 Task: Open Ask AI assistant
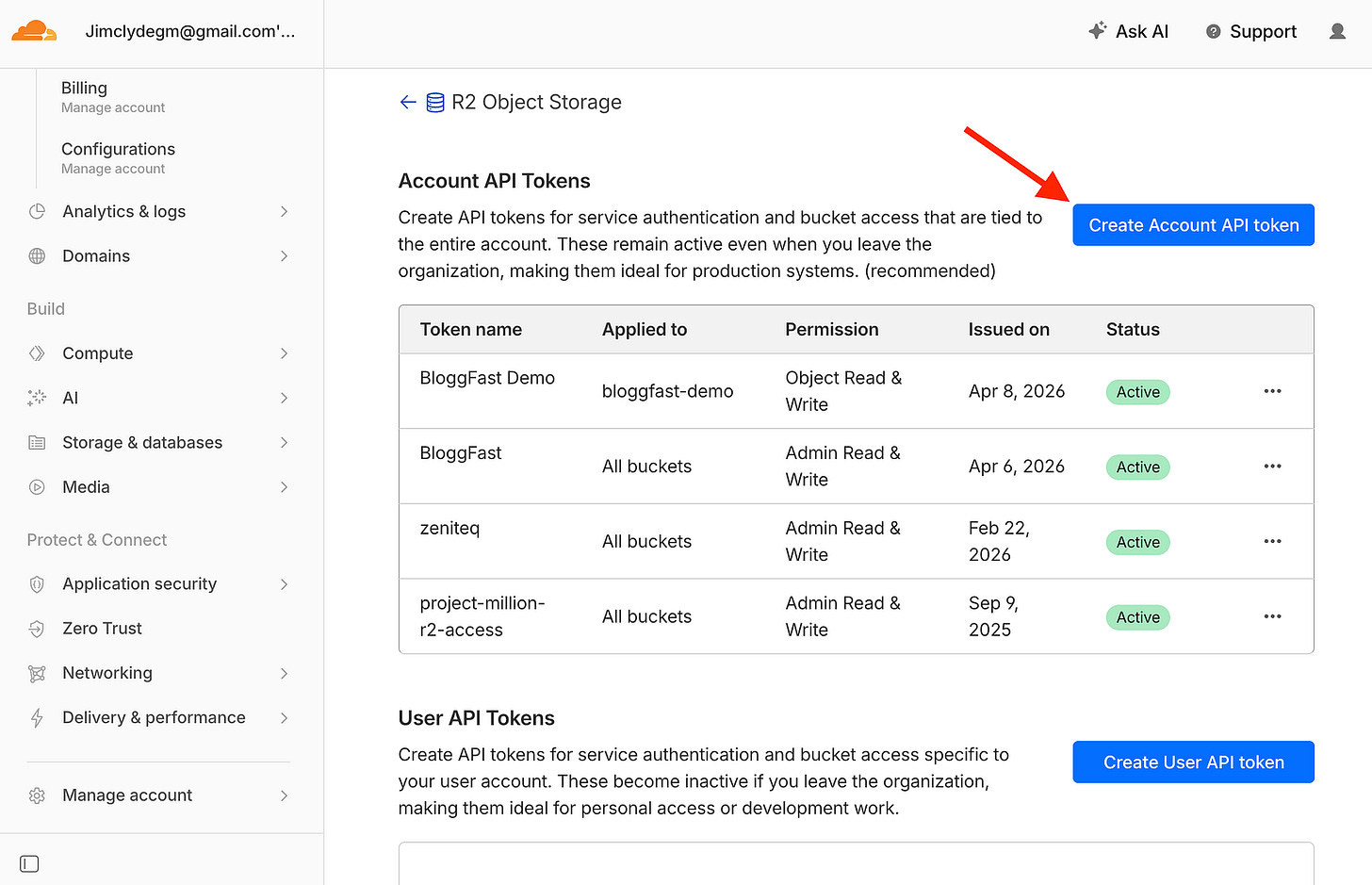click(1128, 31)
